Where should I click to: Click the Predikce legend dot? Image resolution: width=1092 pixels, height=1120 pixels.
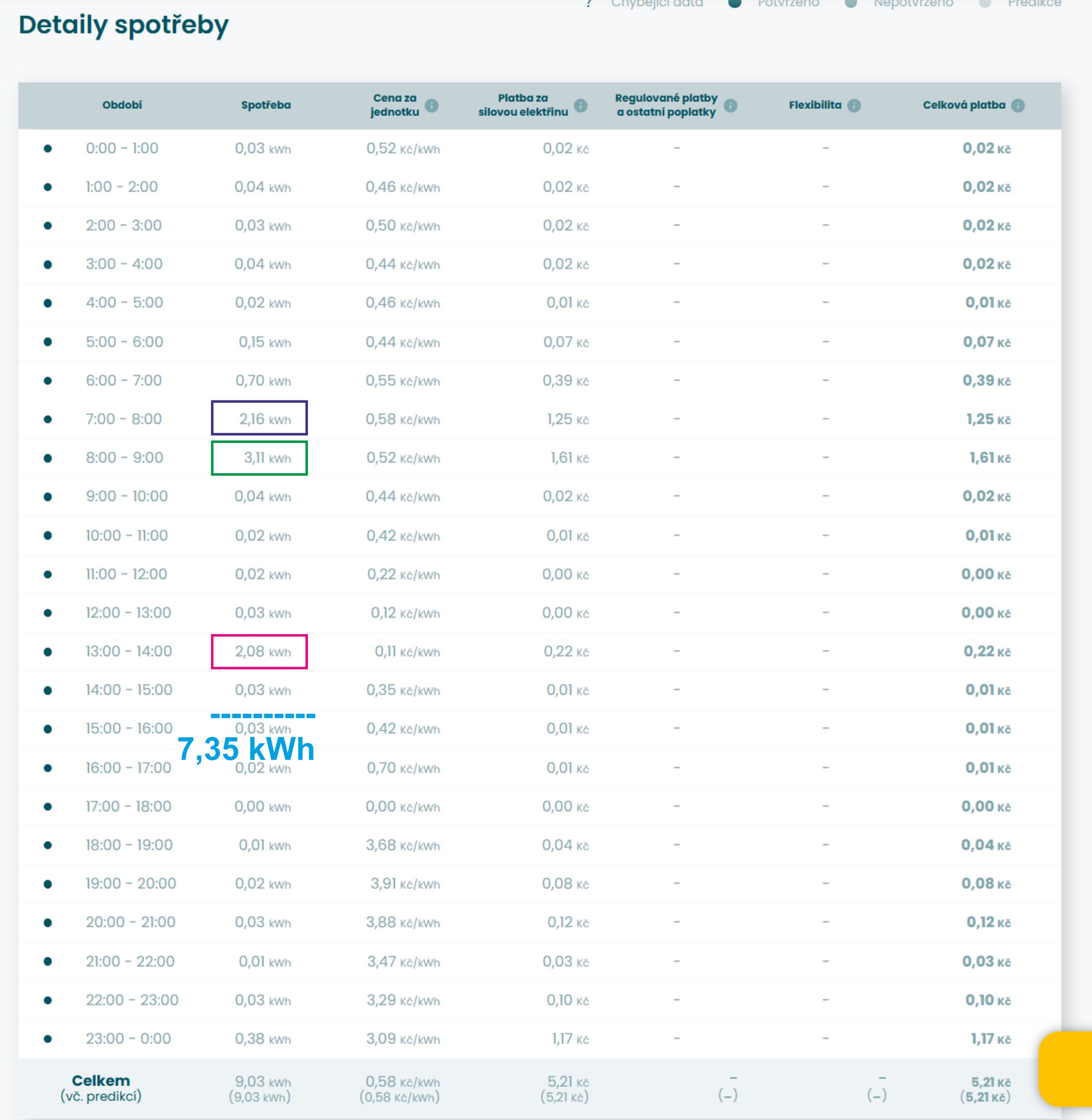coord(985,3)
